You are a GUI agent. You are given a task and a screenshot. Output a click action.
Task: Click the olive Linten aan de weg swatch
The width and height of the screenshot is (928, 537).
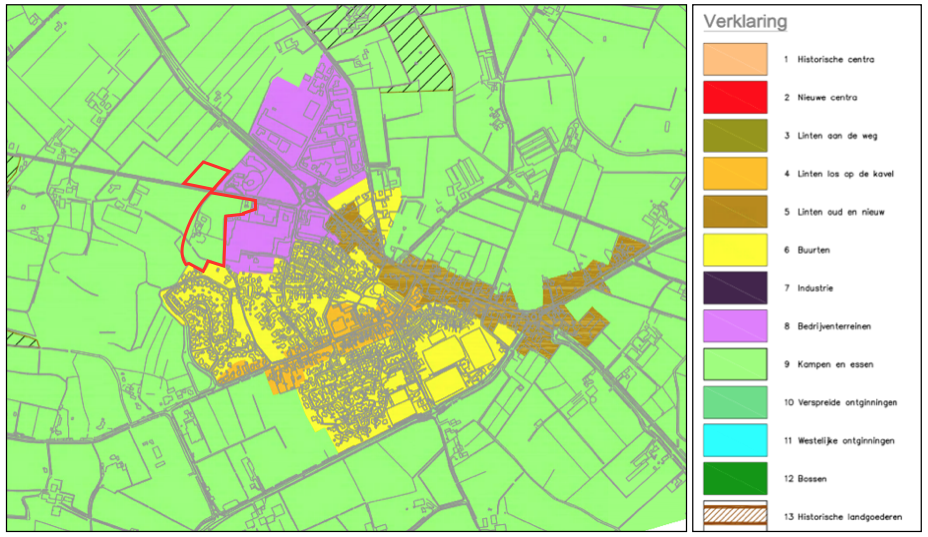pyautogui.click(x=735, y=136)
